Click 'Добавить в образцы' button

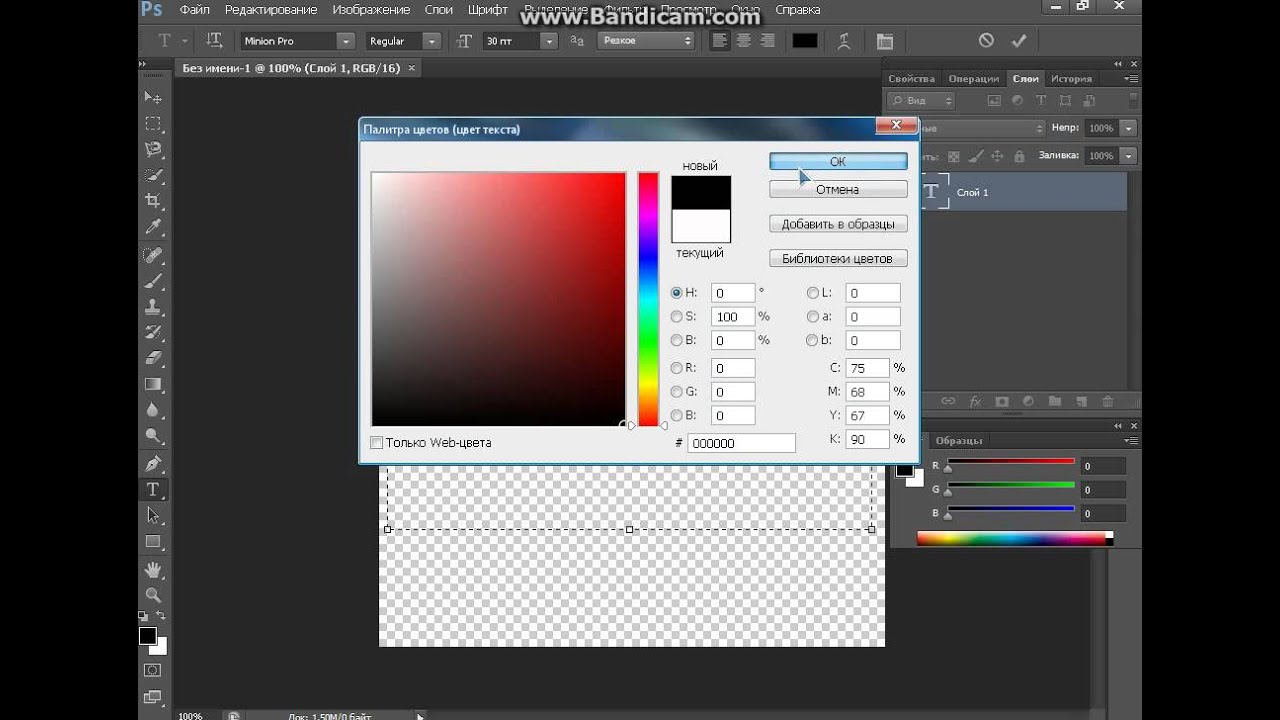pyautogui.click(x=838, y=224)
